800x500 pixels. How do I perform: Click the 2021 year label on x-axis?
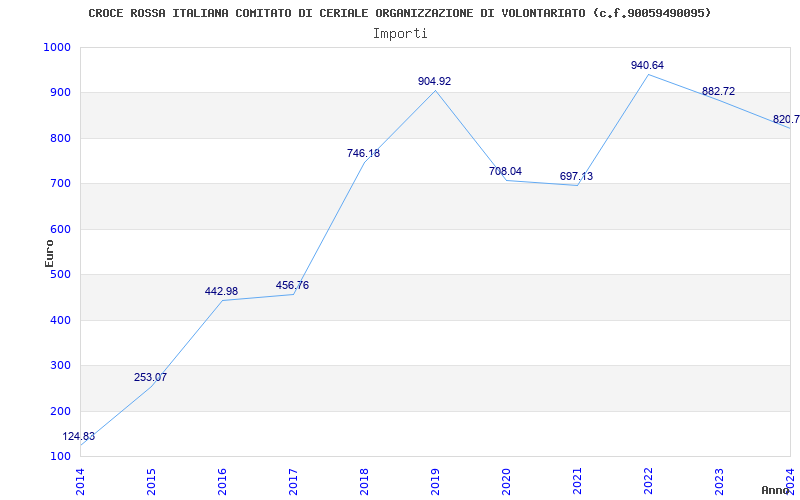click(577, 482)
